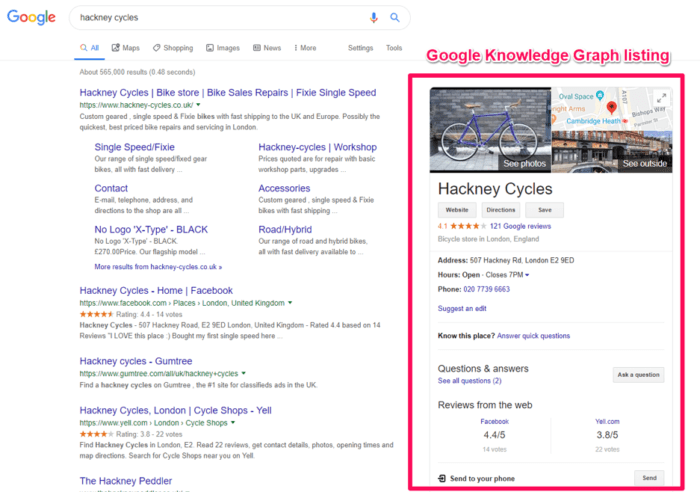Screen dimensions: 700x492
Task: Open the Tools search filter
Action: (394, 48)
